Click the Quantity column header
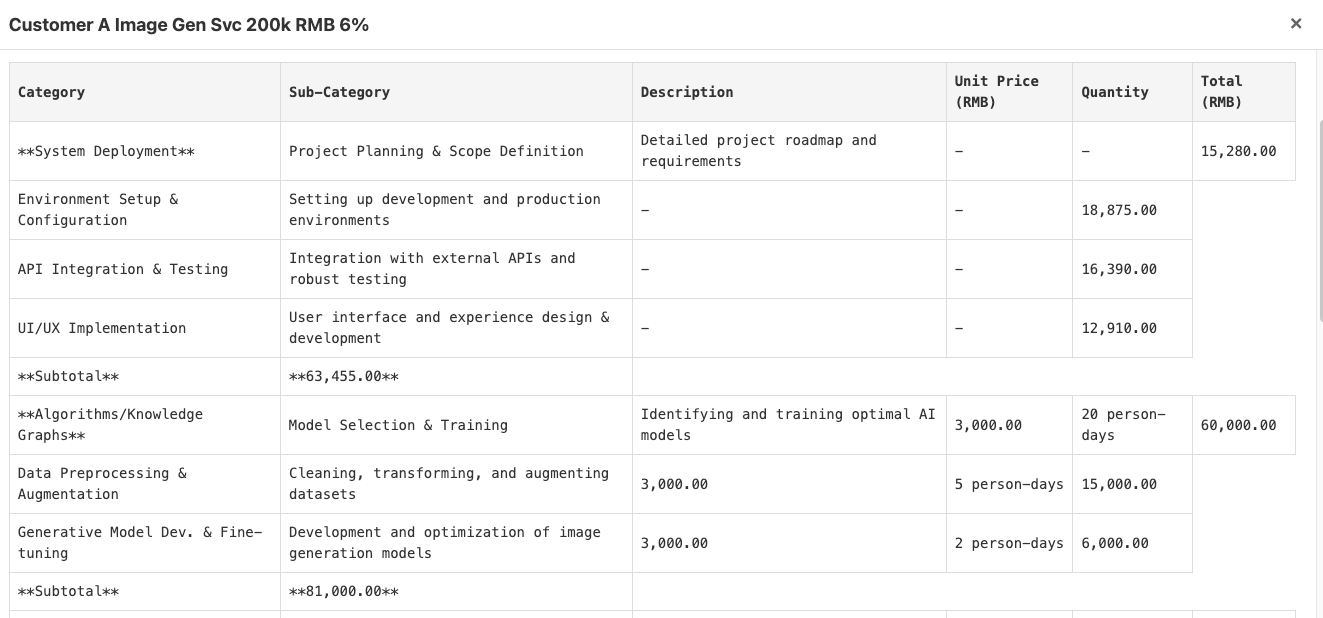The width and height of the screenshot is (1323, 618). [x=1115, y=92]
